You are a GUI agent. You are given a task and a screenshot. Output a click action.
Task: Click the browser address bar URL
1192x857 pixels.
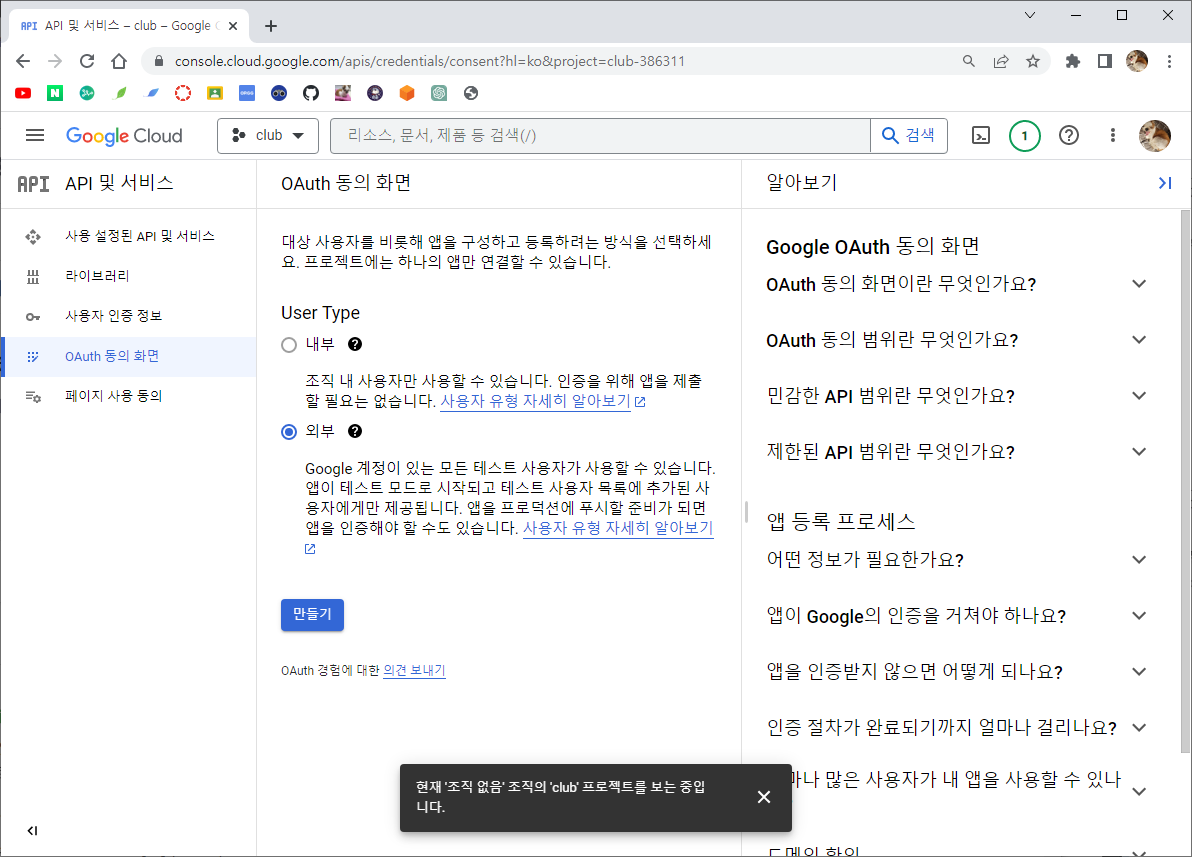pyautogui.click(x=430, y=61)
